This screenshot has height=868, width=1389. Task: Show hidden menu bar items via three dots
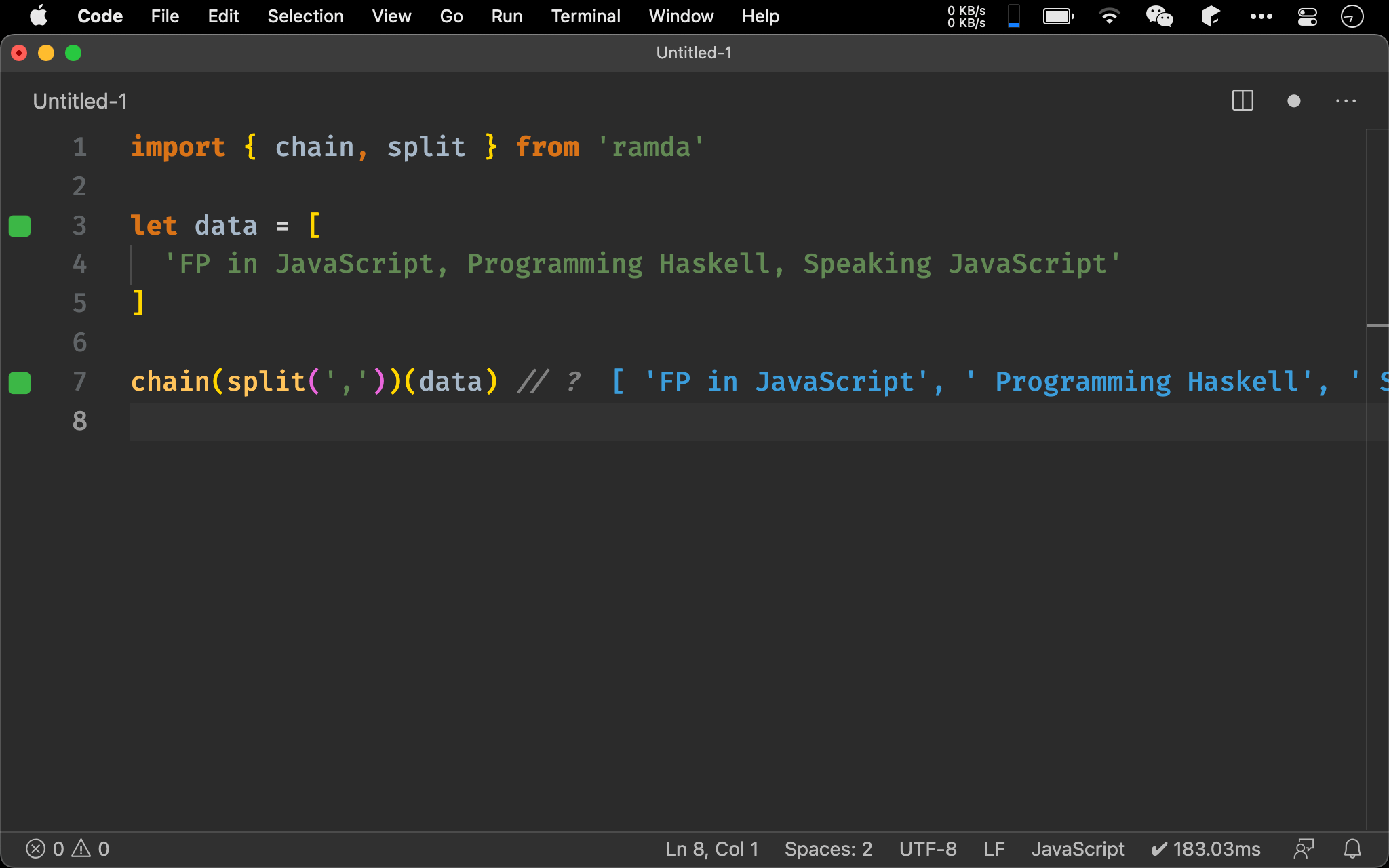1261,16
